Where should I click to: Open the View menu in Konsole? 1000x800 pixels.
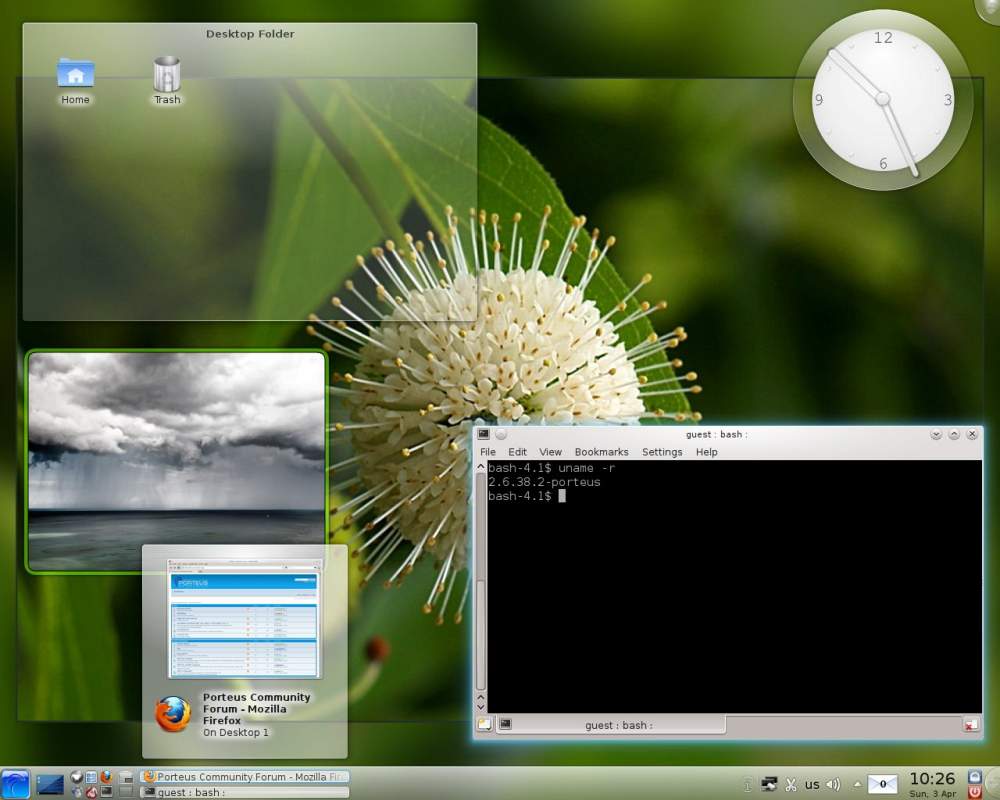point(550,452)
